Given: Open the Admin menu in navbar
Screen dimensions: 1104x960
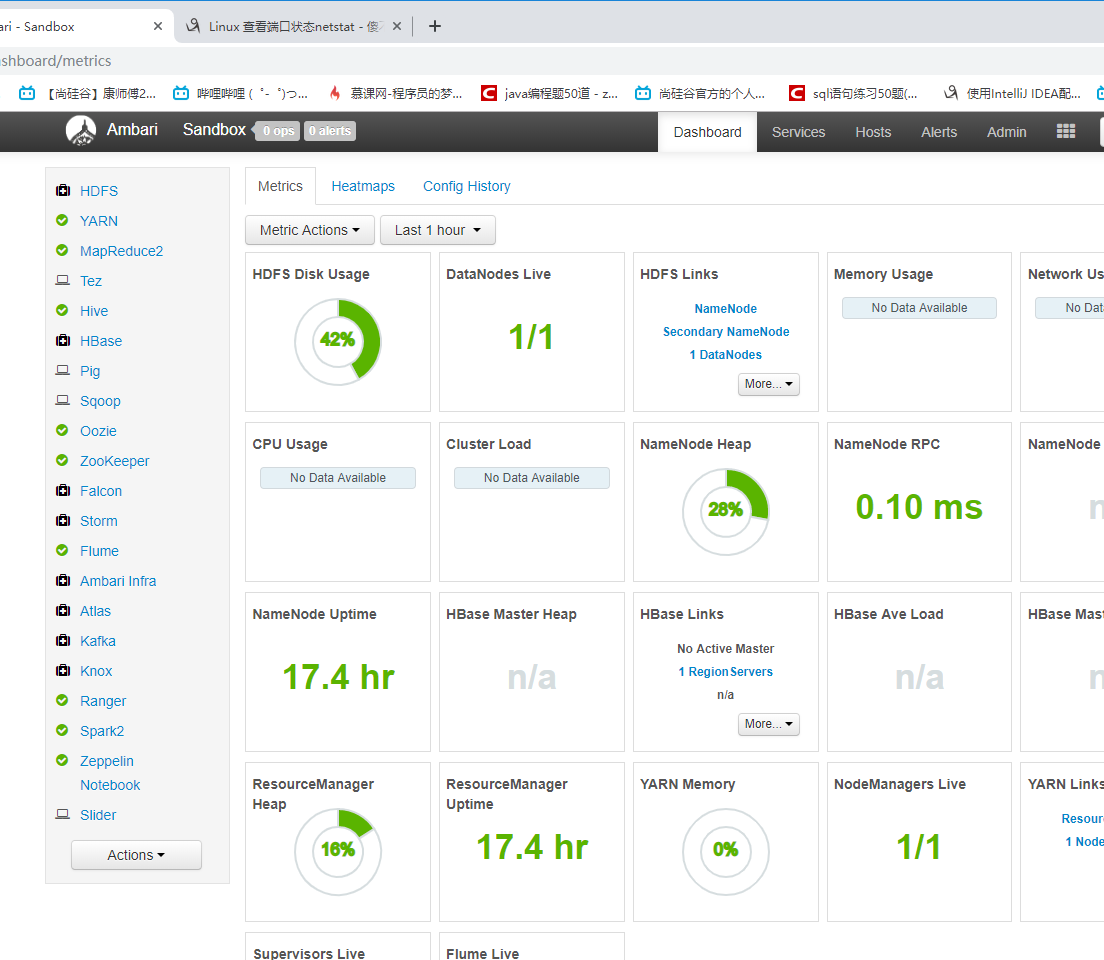Looking at the screenshot, I should (x=1007, y=132).
